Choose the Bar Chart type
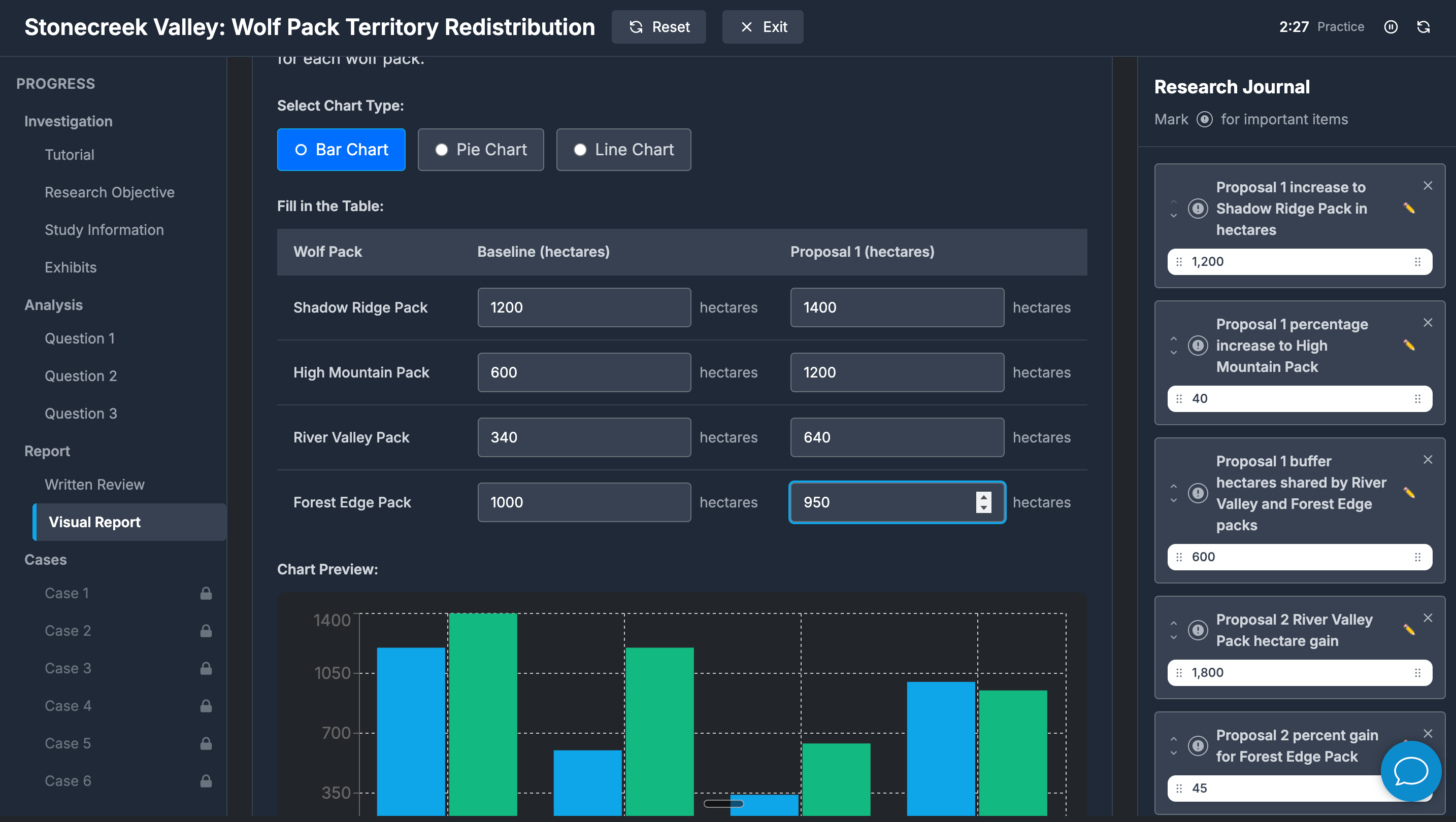This screenshot has width=1456, height=822. (341, 150)
